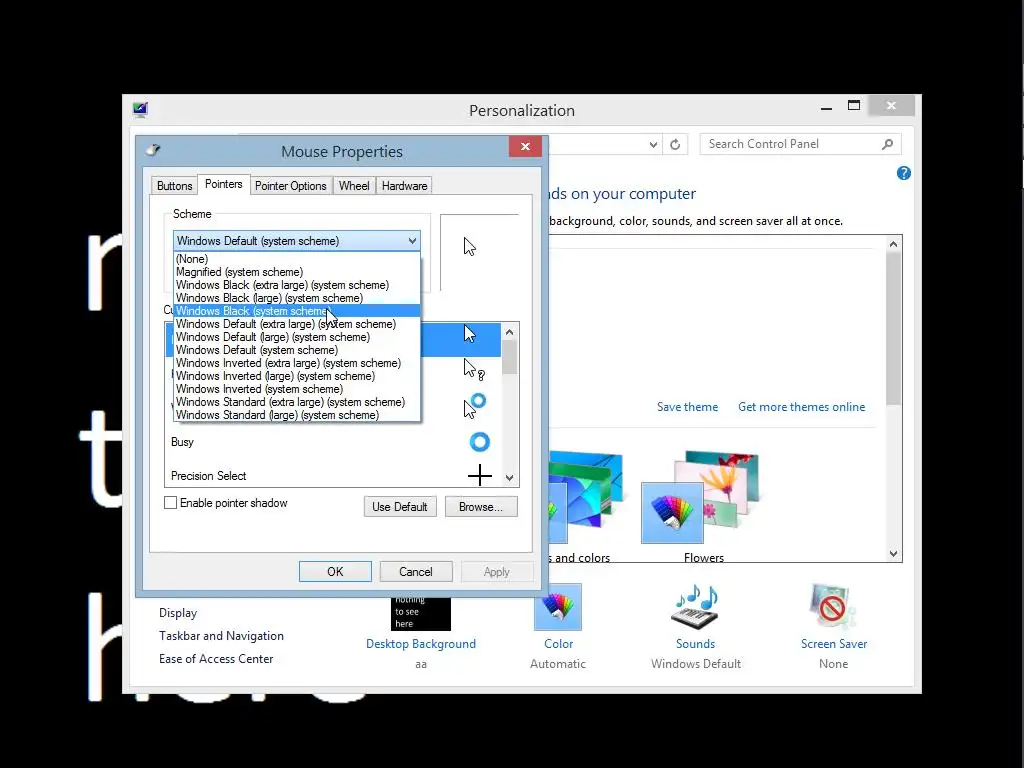The width and height of the screenshot is (1024, 768).
Task: Switch to the Wheel tab
Action: click(354, 186)
